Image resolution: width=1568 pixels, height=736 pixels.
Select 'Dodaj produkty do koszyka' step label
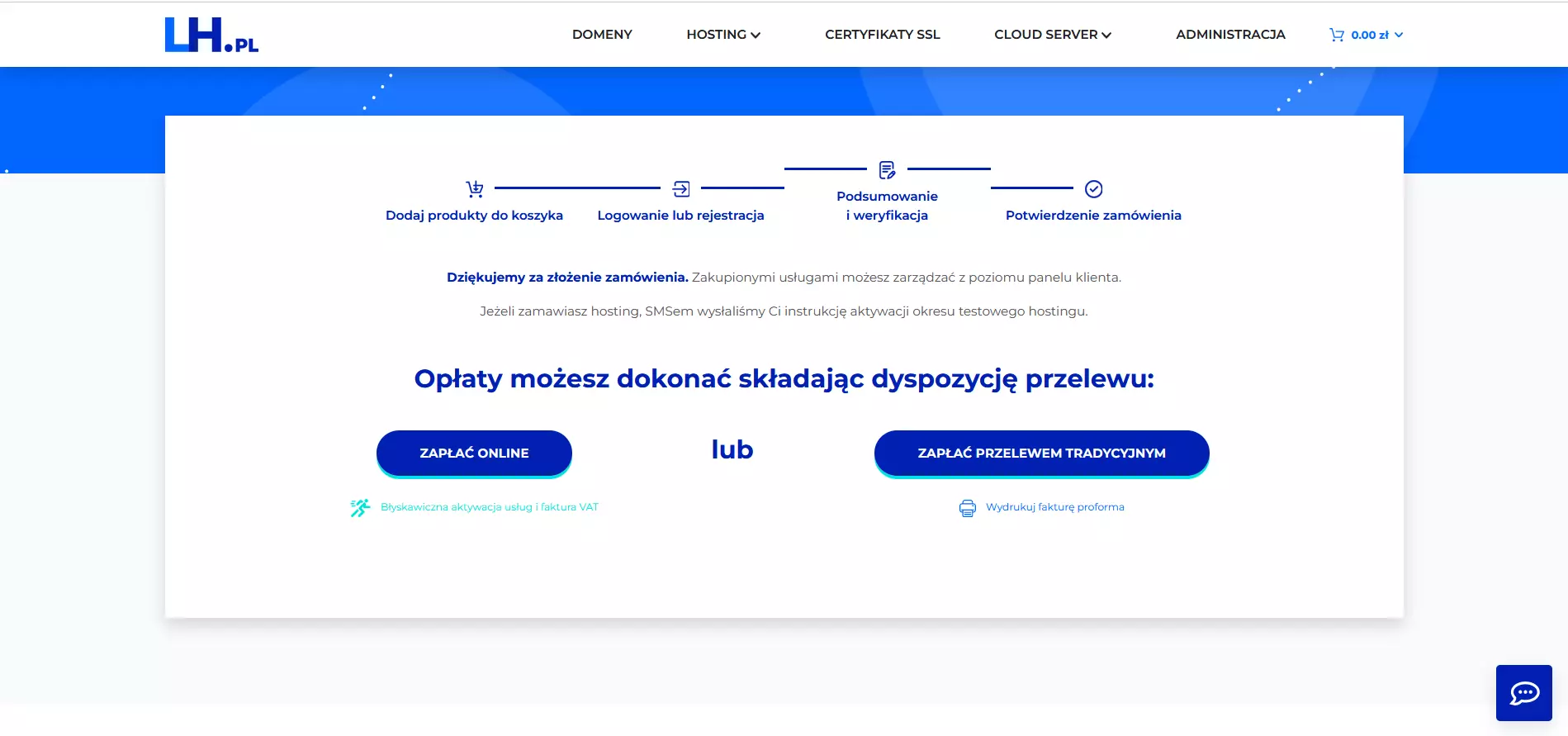[474, 216]
